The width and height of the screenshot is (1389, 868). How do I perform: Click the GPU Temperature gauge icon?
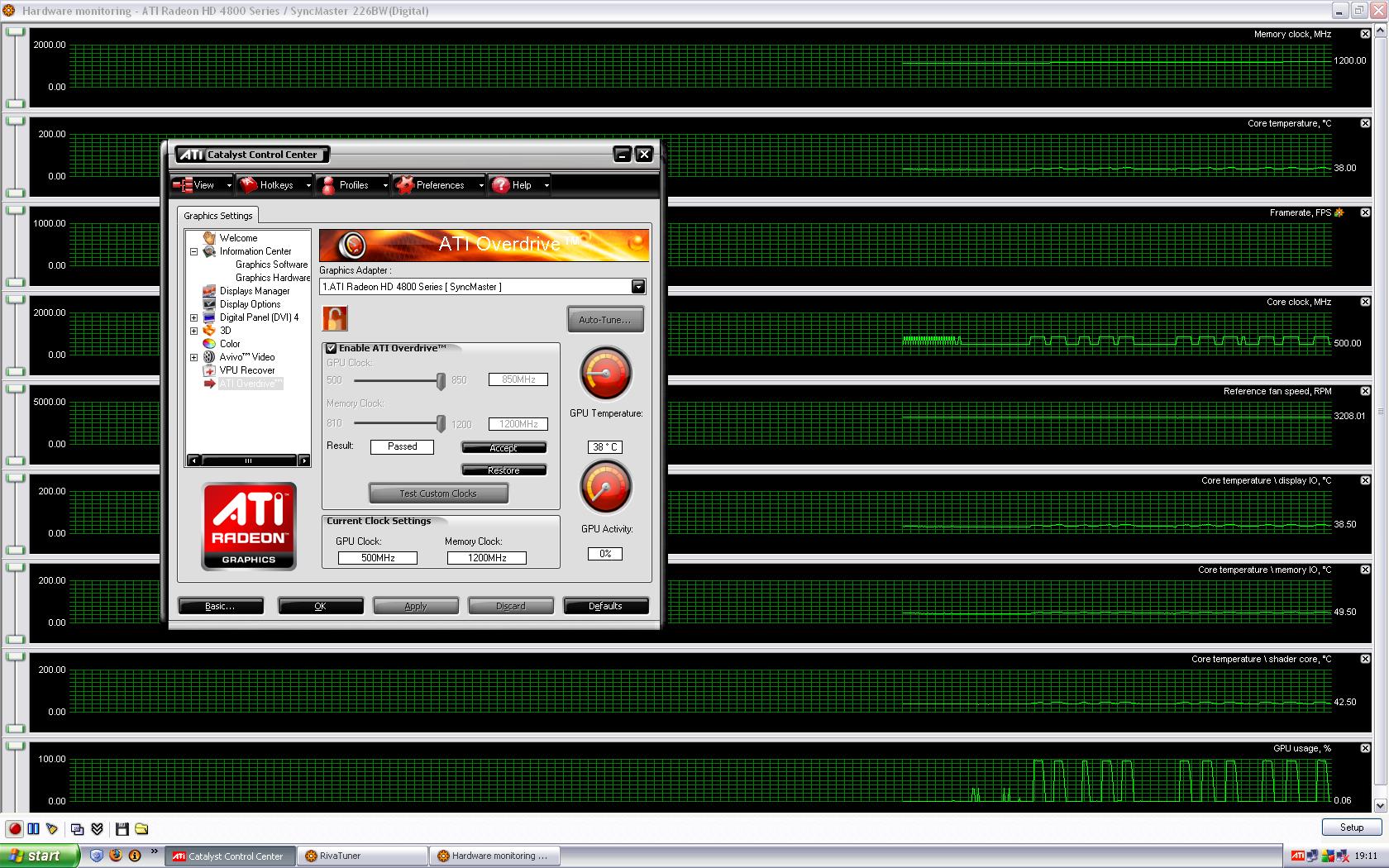pos(606,374)
